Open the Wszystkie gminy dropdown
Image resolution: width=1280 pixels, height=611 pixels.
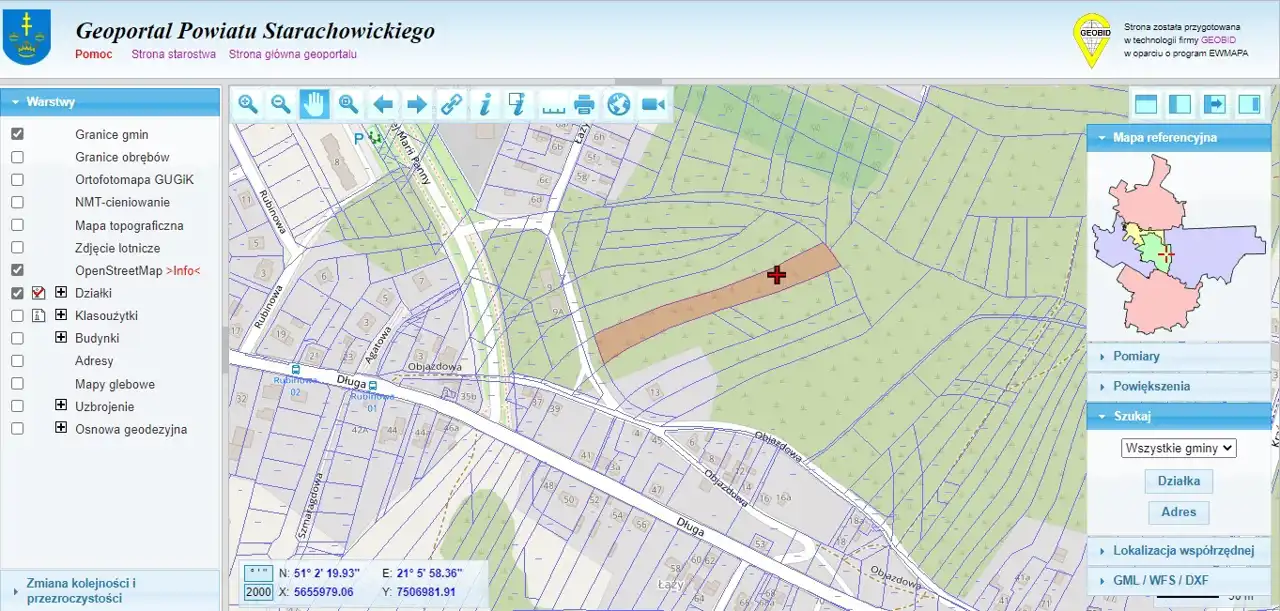point(1179,448)
